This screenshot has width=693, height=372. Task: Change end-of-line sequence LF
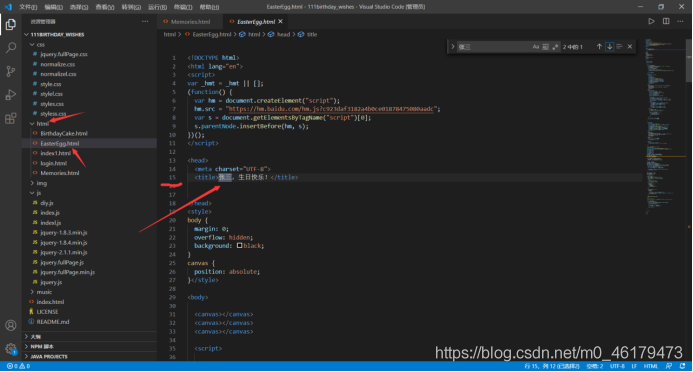(634, 366)
